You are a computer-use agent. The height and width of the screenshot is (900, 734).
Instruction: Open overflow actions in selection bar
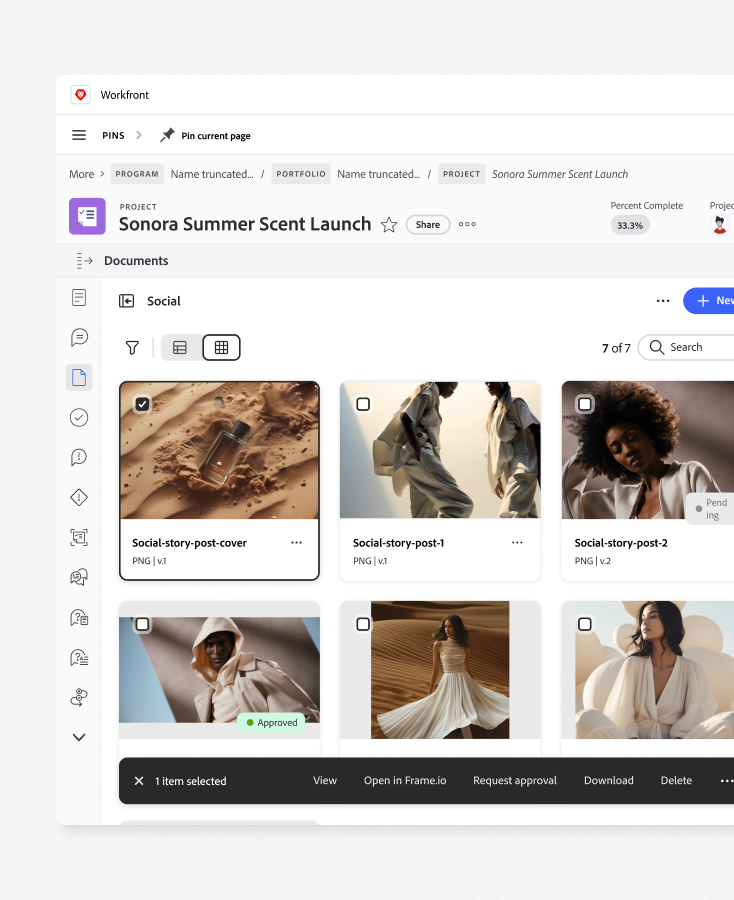(726, 781)
